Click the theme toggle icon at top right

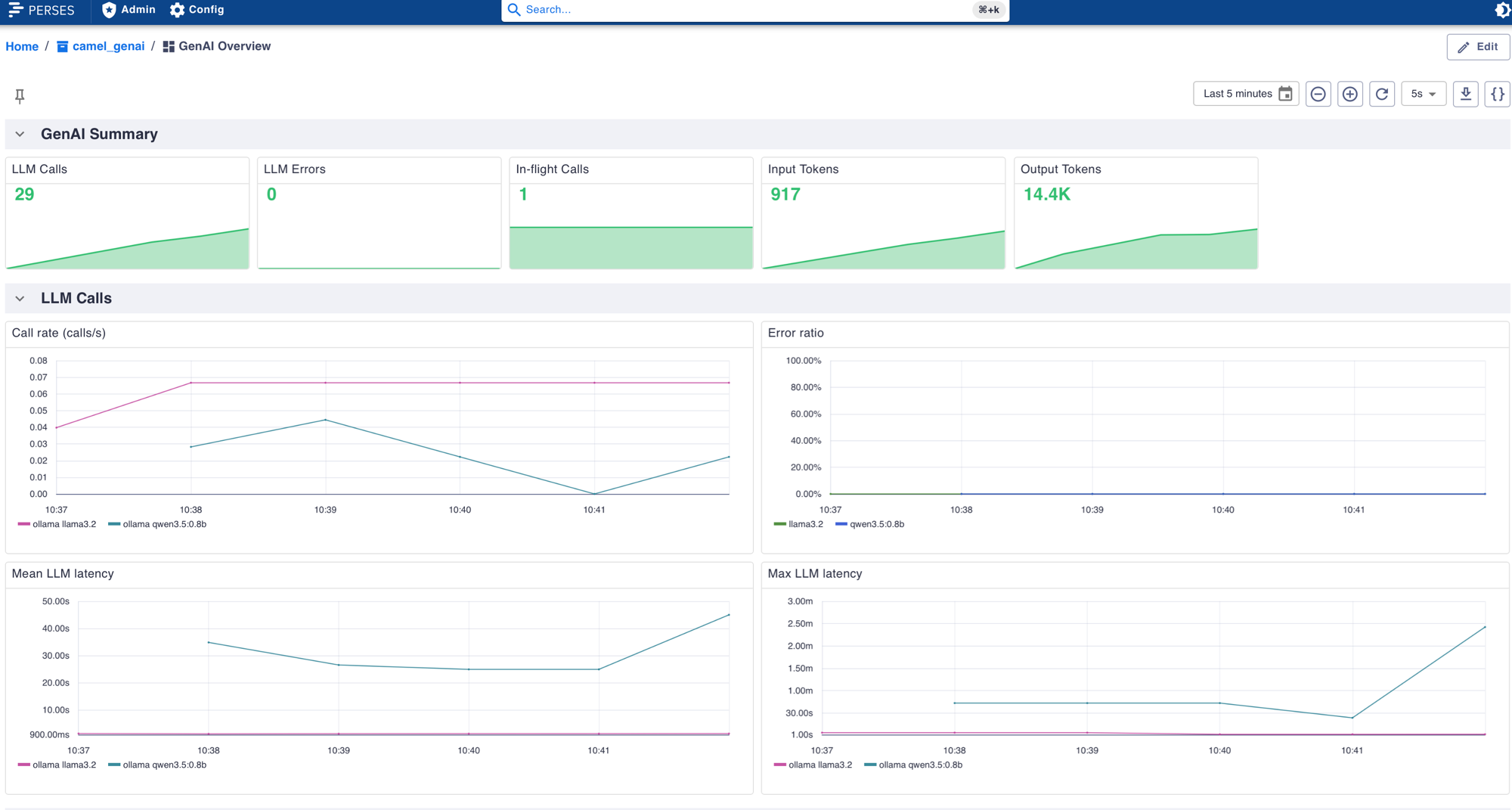click(1502, 10)
